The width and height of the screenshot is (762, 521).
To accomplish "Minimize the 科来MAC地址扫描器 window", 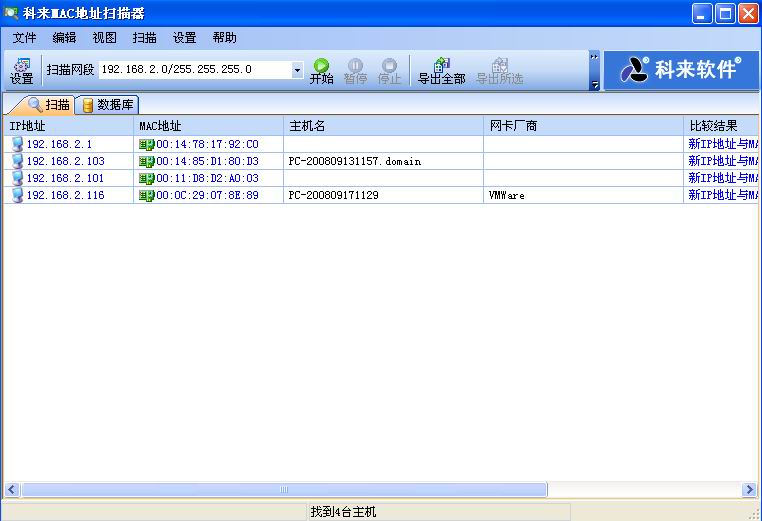I will (702, 14).
